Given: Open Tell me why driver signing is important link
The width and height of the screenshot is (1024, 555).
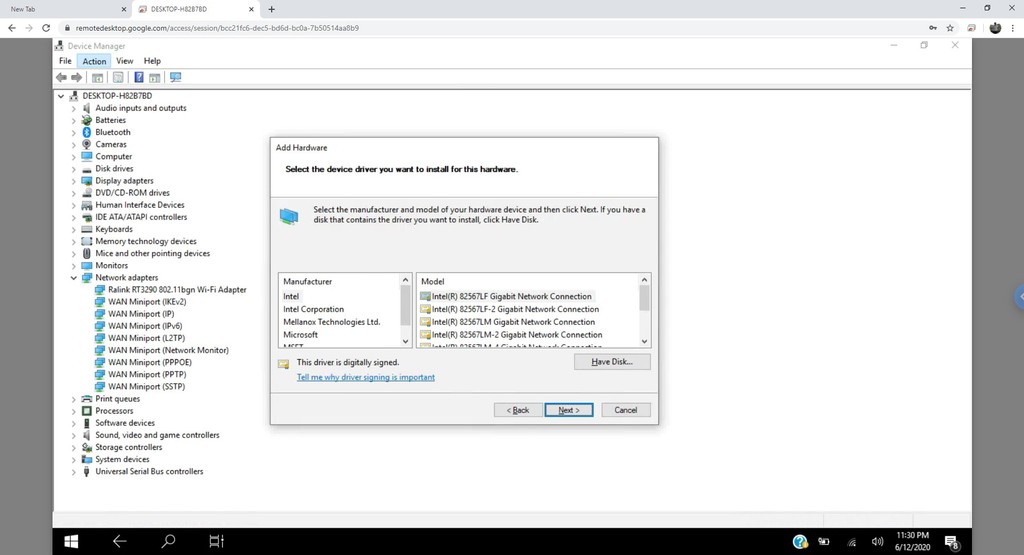Looking at the screenshot, I should [366, 377].
